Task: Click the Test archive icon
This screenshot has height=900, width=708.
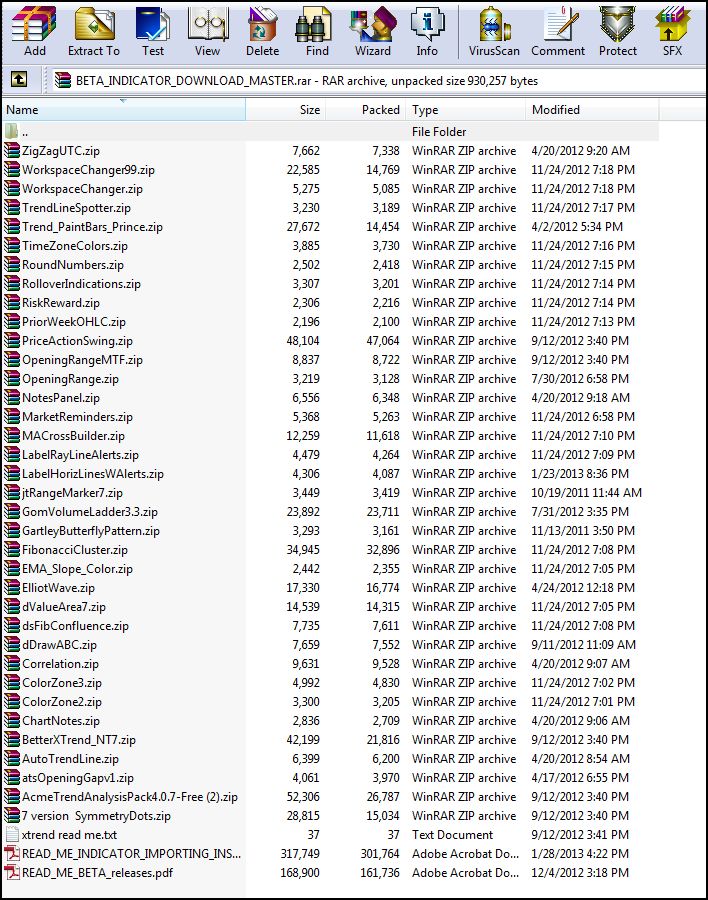Action: coord(153,24)
